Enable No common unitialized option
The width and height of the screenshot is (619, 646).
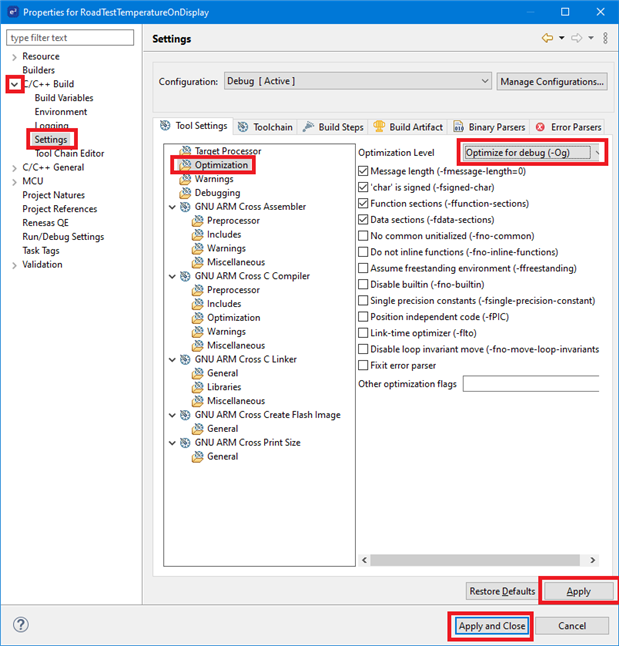363,236
